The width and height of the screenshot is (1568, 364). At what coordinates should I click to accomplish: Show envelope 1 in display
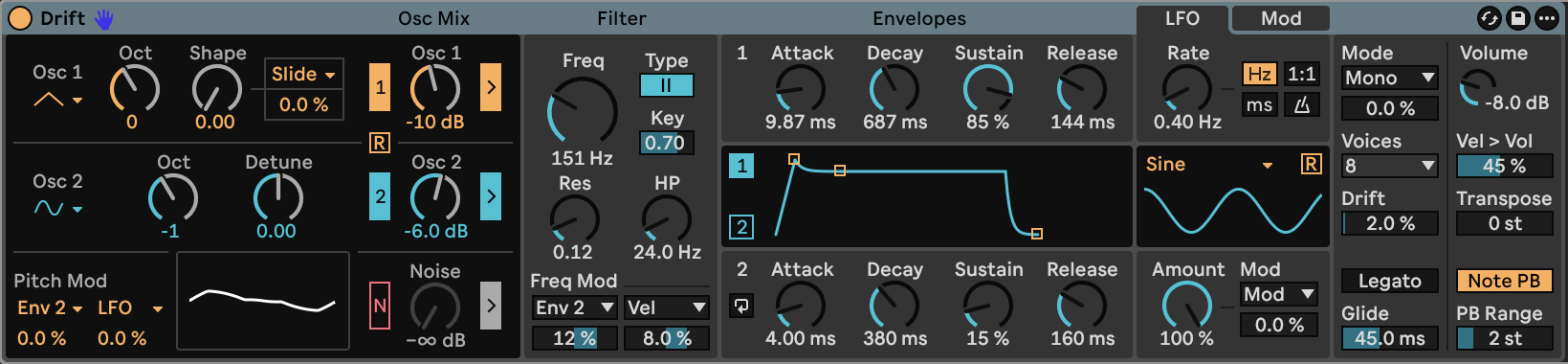click(741, 166)
